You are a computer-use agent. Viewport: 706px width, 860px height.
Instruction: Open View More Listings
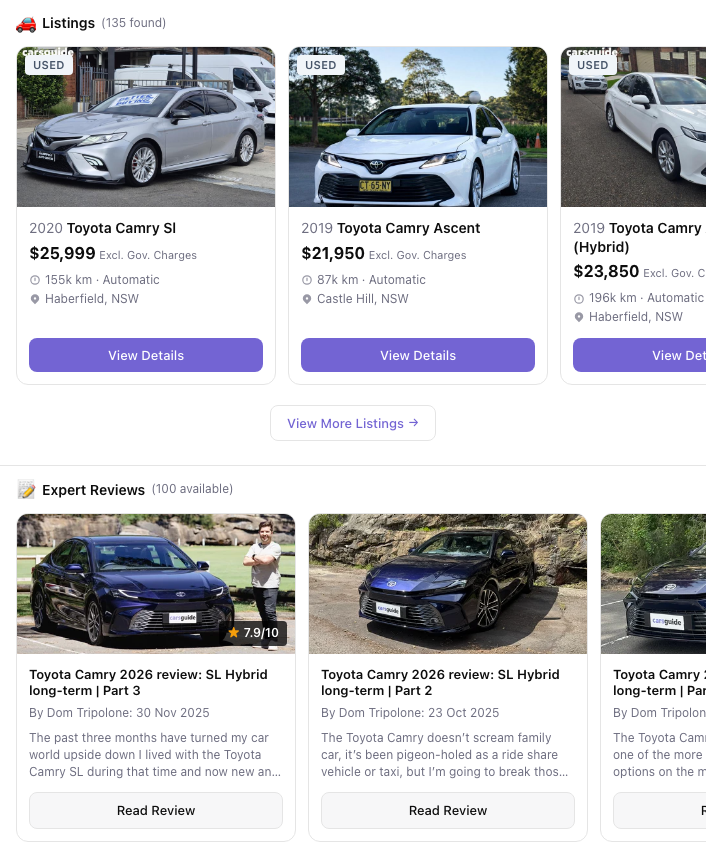click(352, 423)
